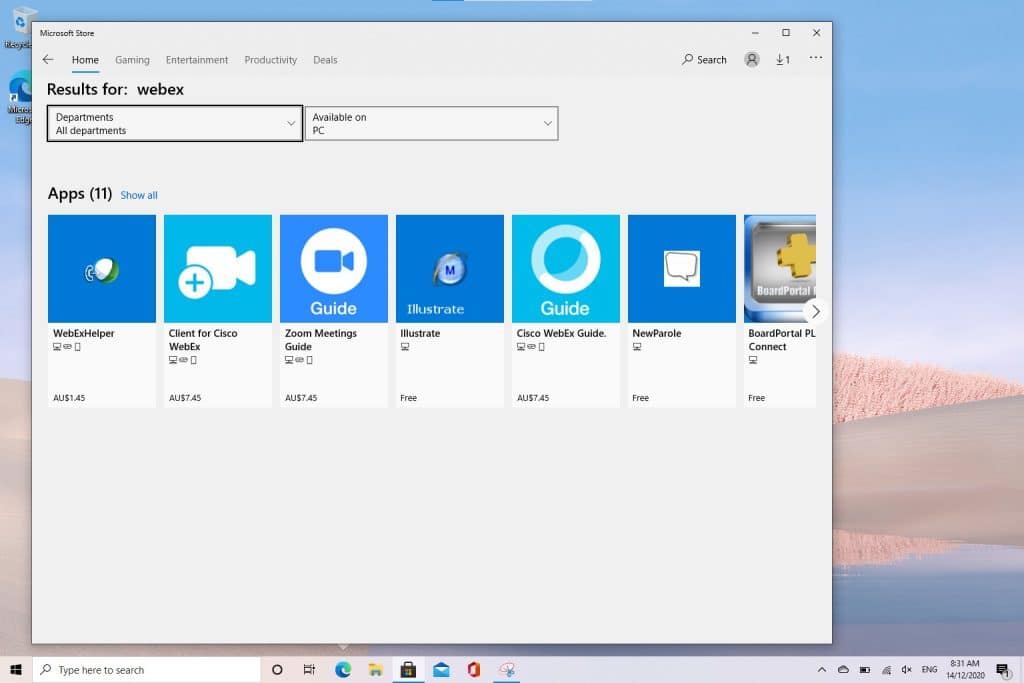The height and width of the screenshot is (683, 1024).
Task: Open the Available on dropdown
Action: pyautogui.click(x=431, y=122)
